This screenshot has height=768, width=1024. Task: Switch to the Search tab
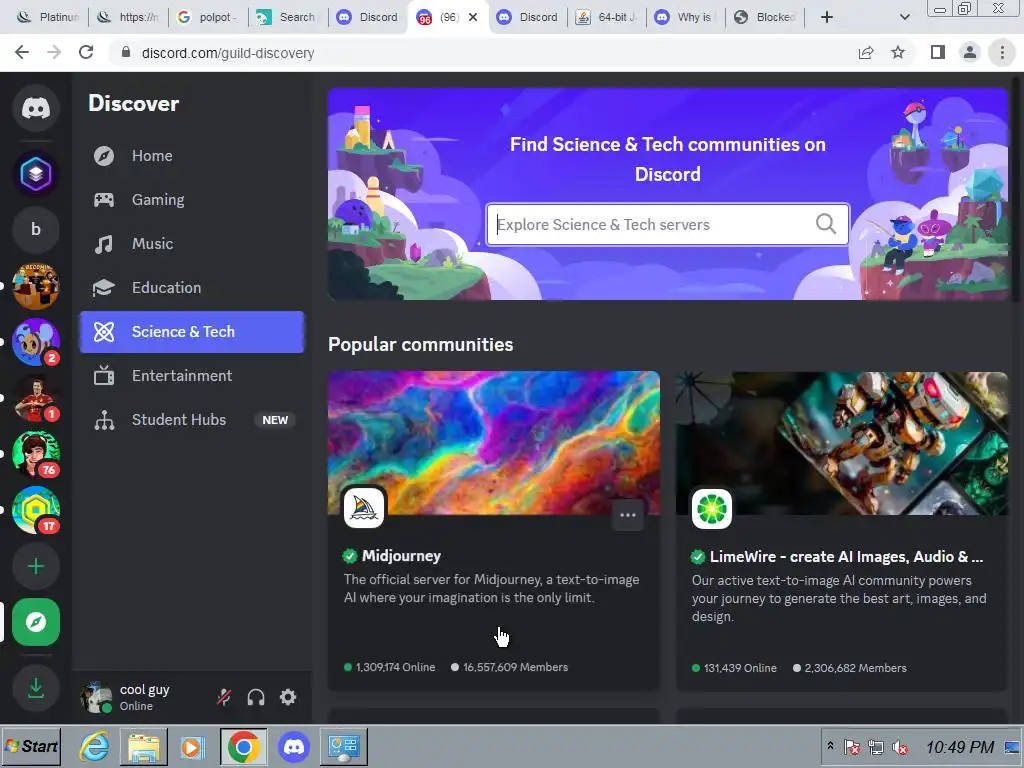(x=288, y=17)
